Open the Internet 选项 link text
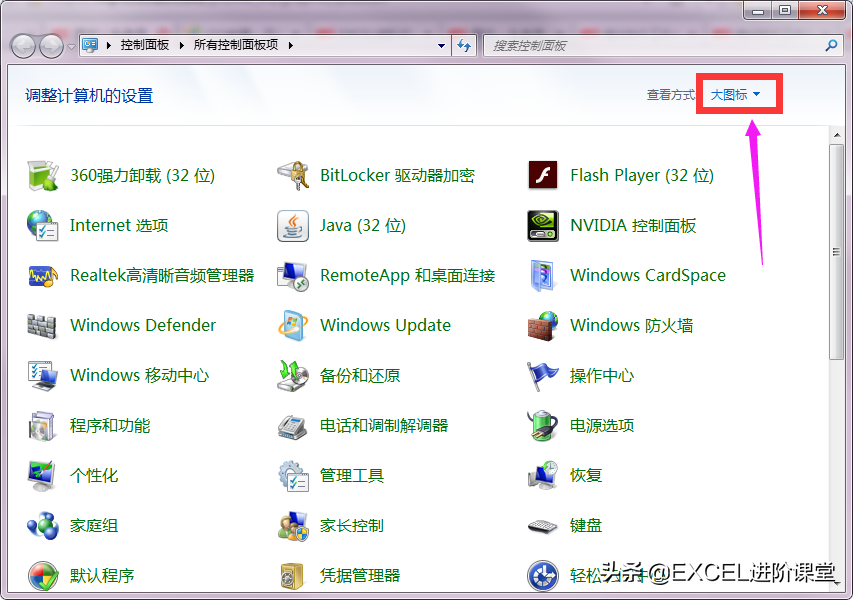The height and width of the screenshot is (600, 853). coord(119,225)
